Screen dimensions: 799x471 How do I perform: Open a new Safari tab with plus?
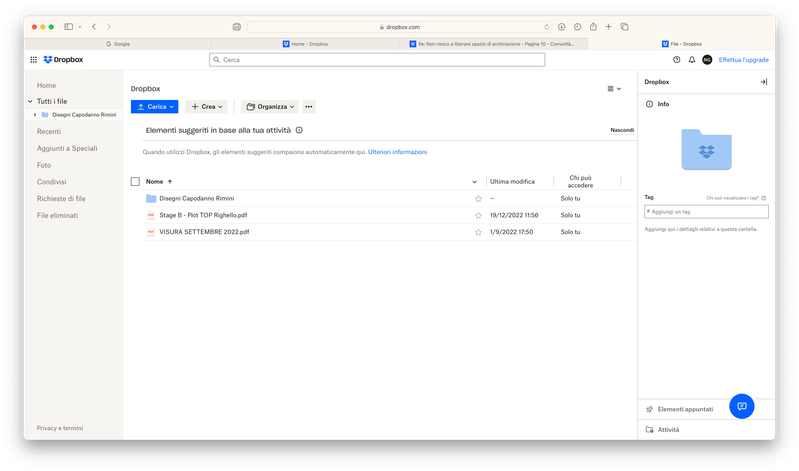pos(608,27)
